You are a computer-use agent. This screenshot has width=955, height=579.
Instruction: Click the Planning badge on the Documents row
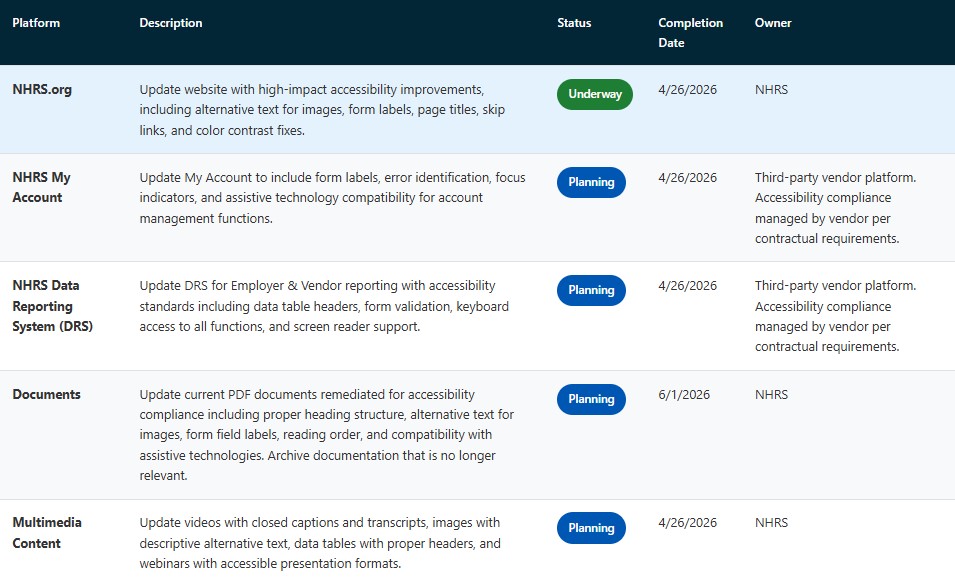point(591,398)
